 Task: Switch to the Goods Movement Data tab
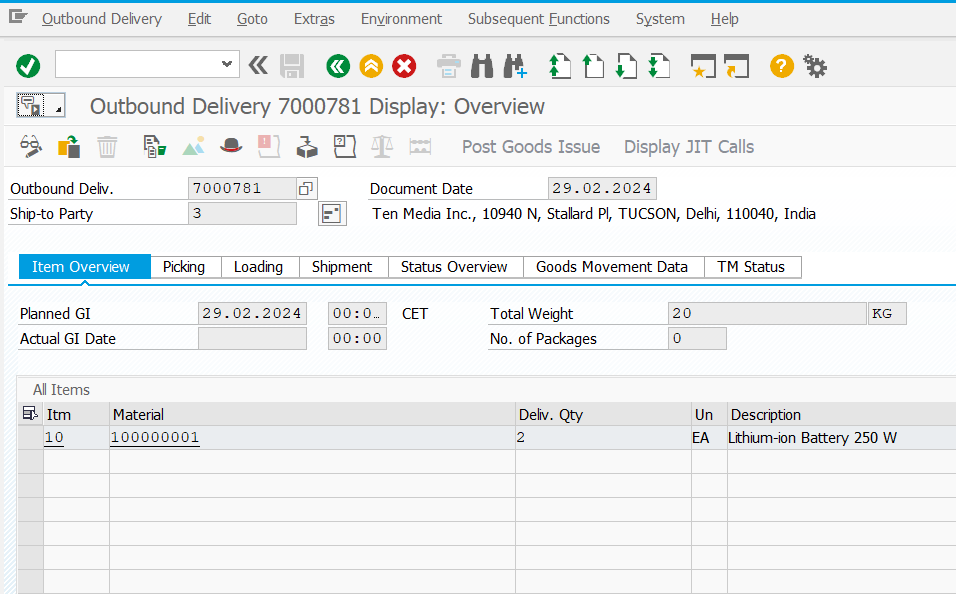(x=612, y=267)
